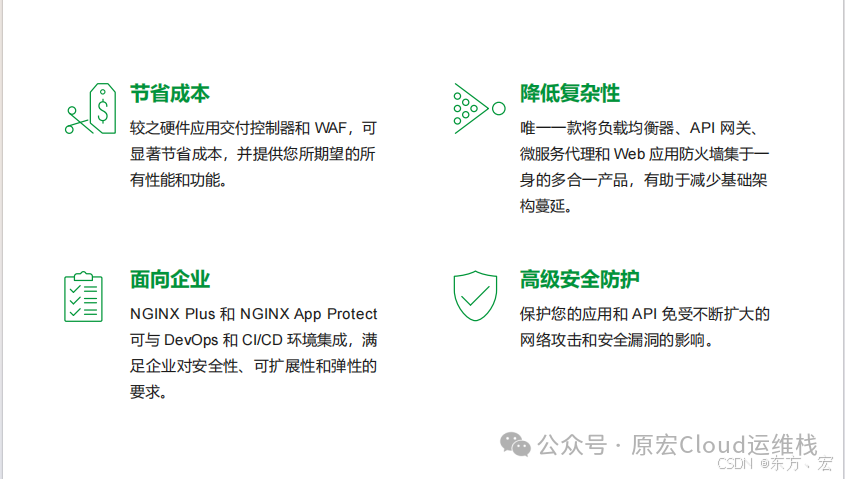Click the 构蔓延。 text ending the complexity paragraph
Viewport: 845px width, 479px height.
click(x=546, y=206)
